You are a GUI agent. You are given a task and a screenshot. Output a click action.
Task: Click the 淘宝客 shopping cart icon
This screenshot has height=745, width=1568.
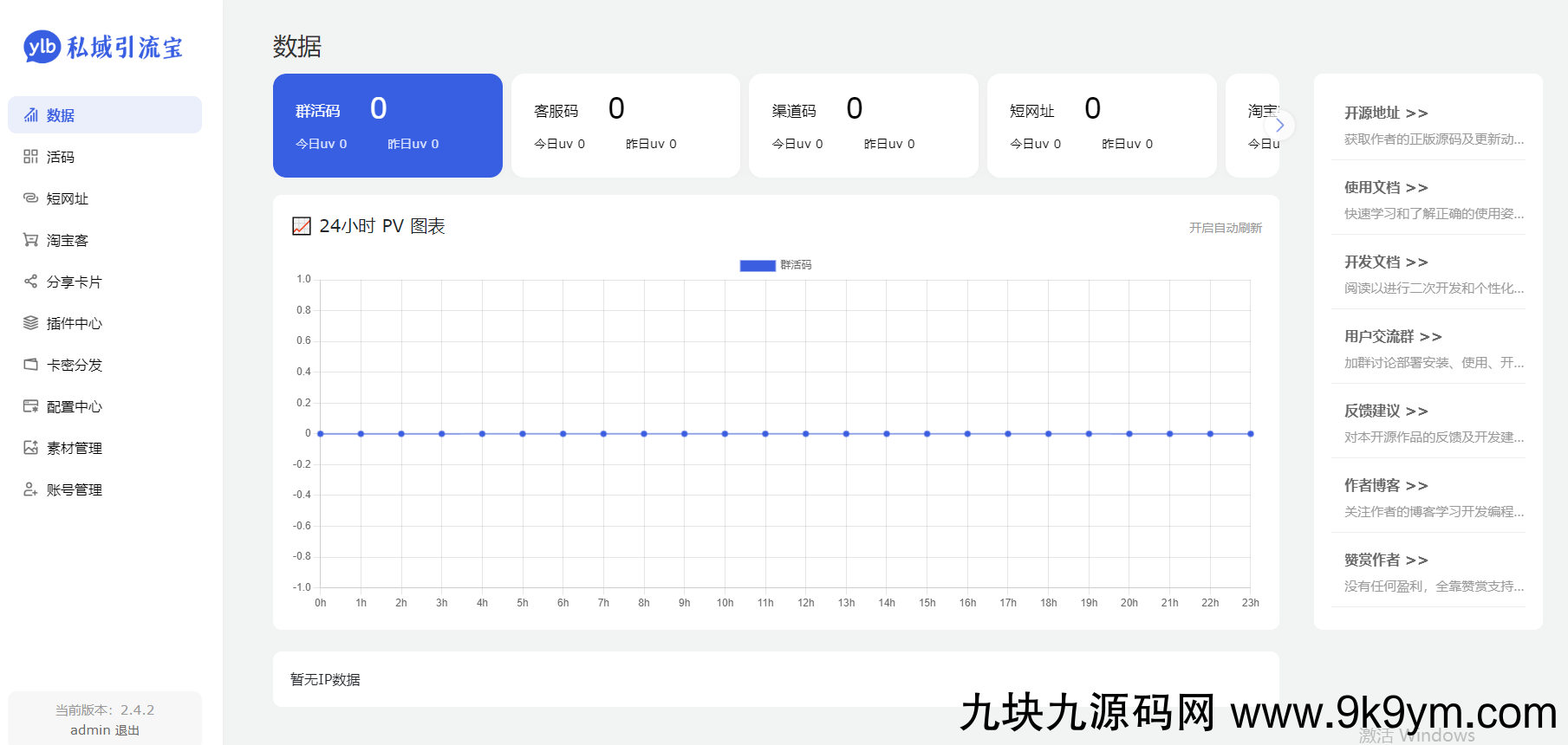pyautogui.click(x=30, y=240)
